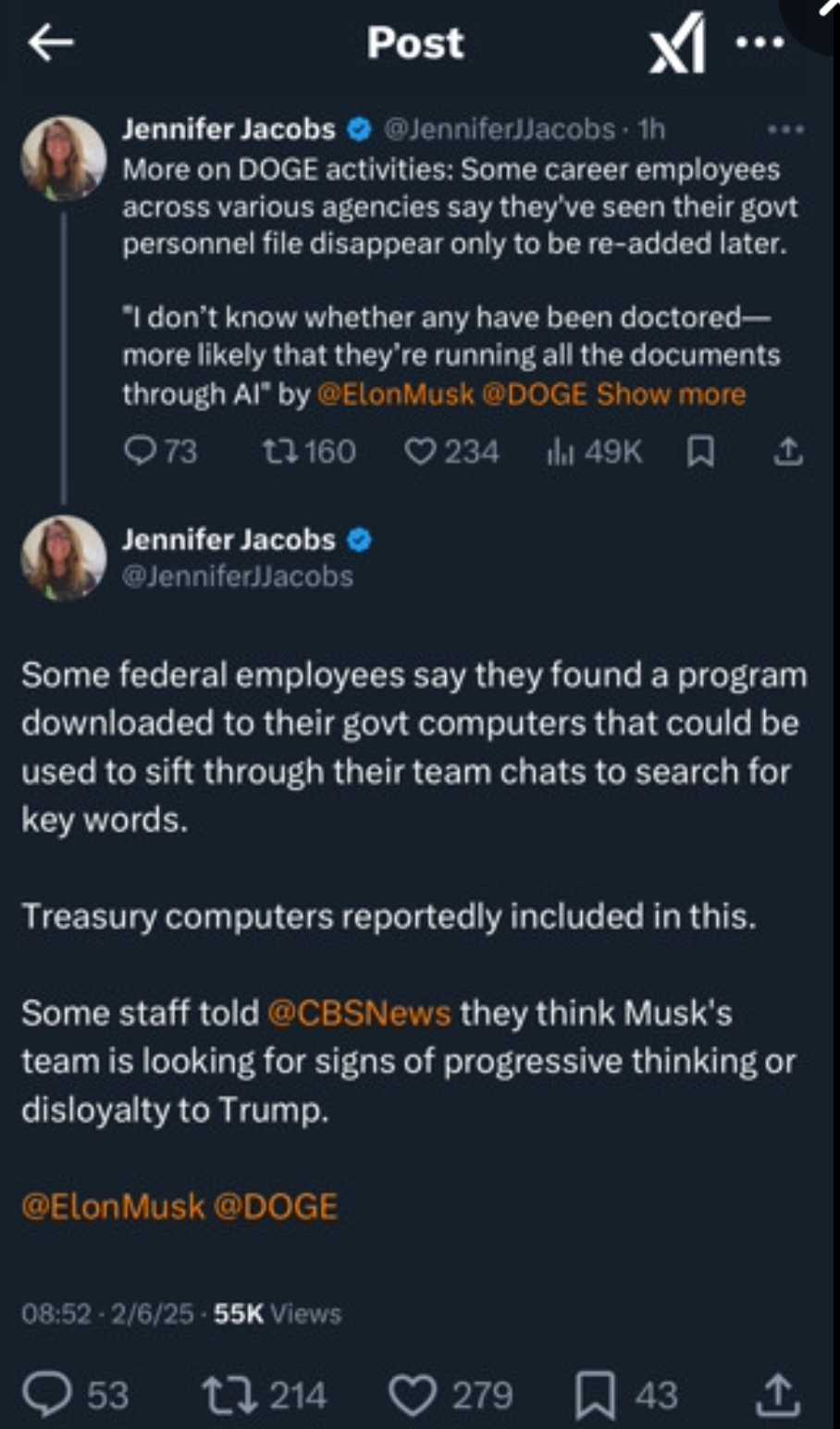Open options menu on the quoted thread post
Screen dimensions: 840x1429
tap(785, 130)
